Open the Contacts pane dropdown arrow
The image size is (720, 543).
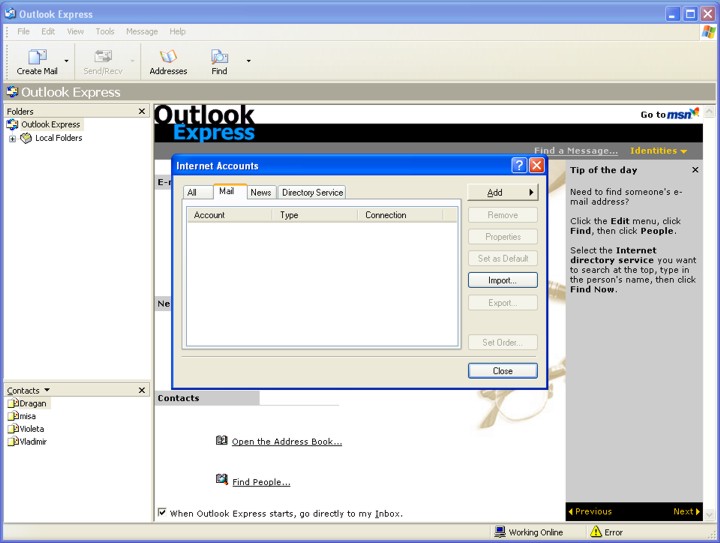click(47, 390)
